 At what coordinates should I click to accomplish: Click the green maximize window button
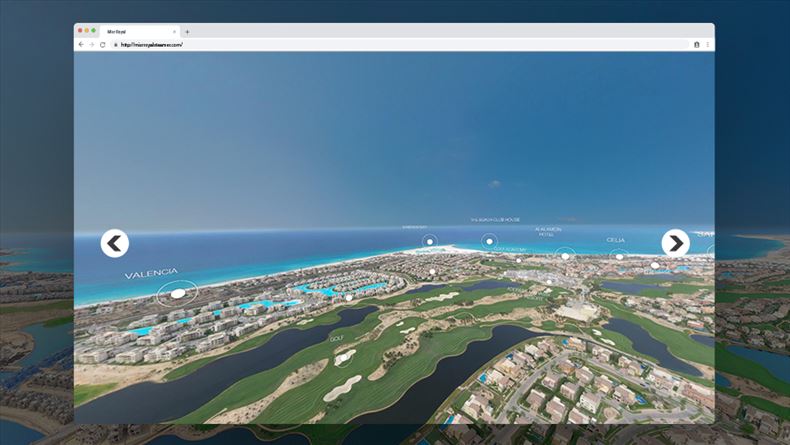93,31
